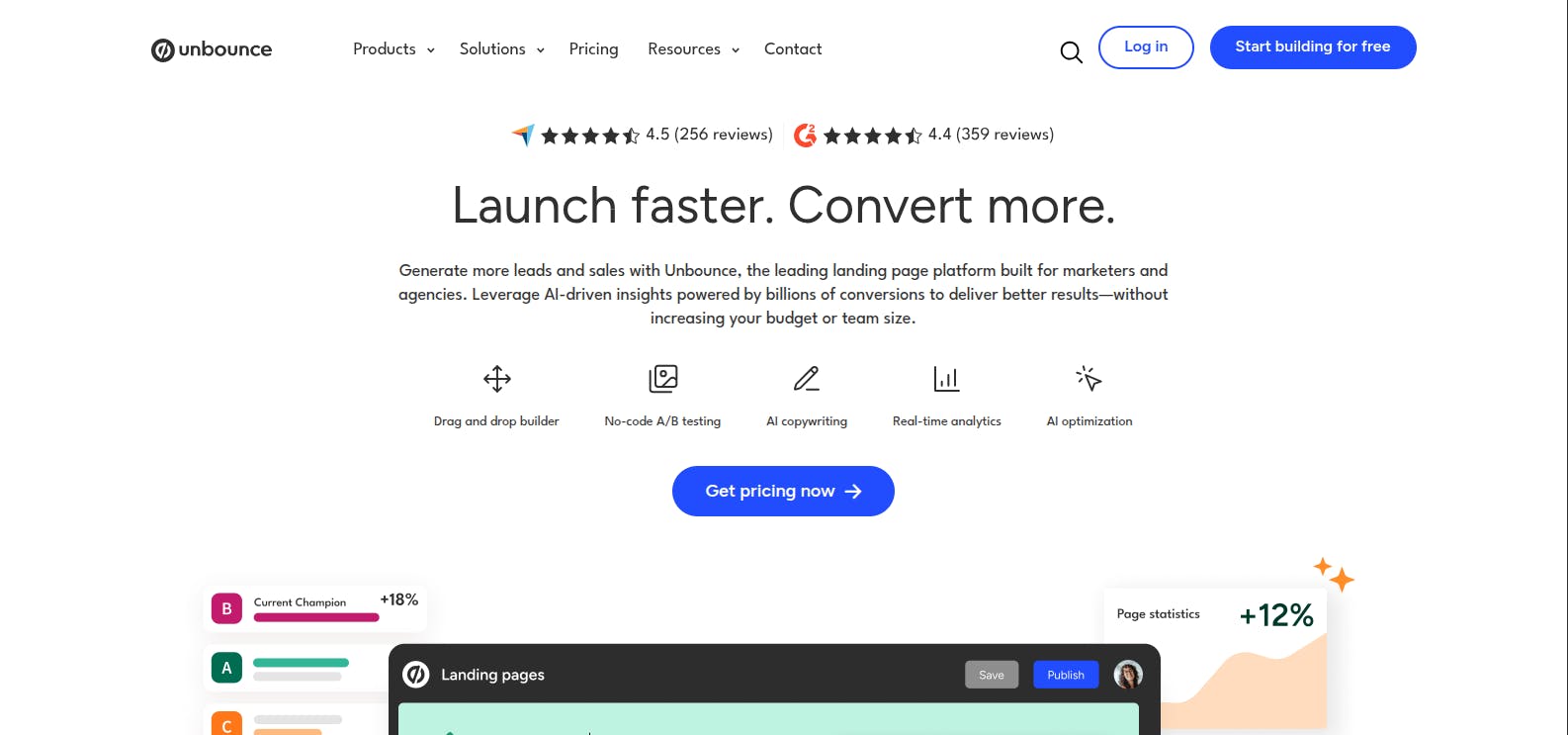Click the variant C badge
The height and width of the screenshot is (735, 1568).
pyautogui.click(x=226, y=723)
